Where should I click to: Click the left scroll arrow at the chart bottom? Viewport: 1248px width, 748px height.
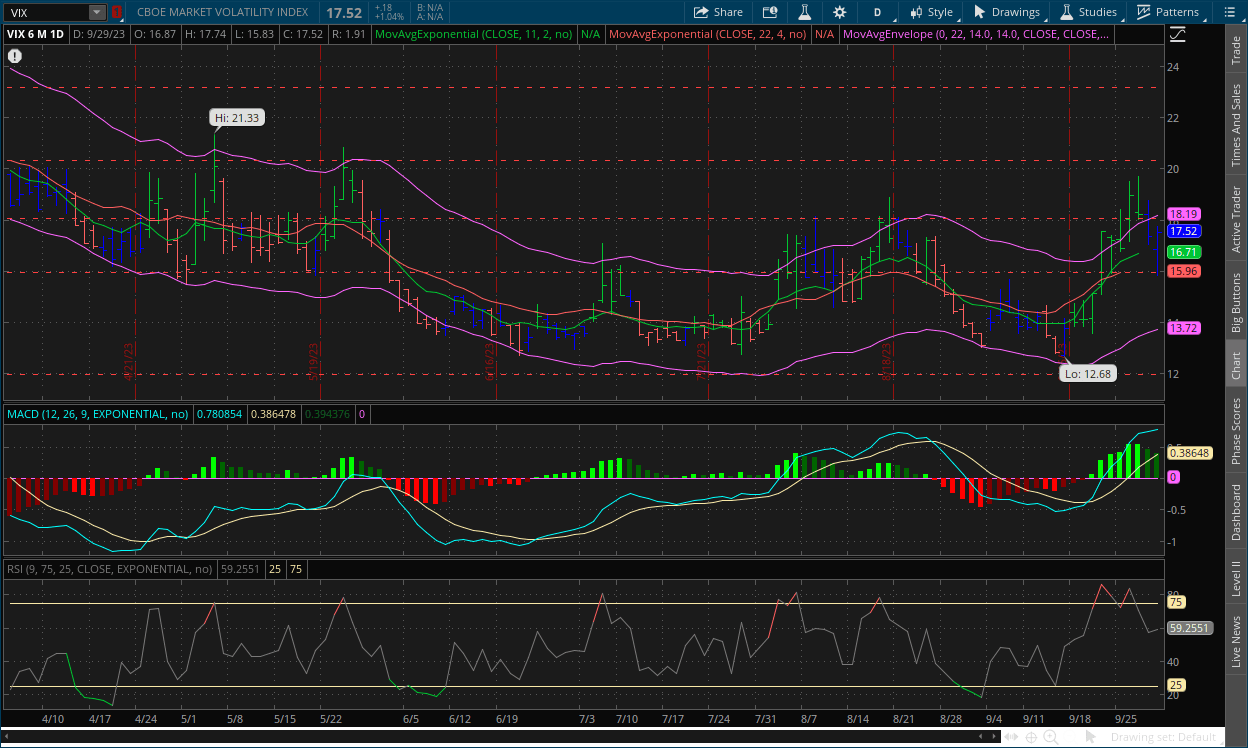[x=8, y=737]
